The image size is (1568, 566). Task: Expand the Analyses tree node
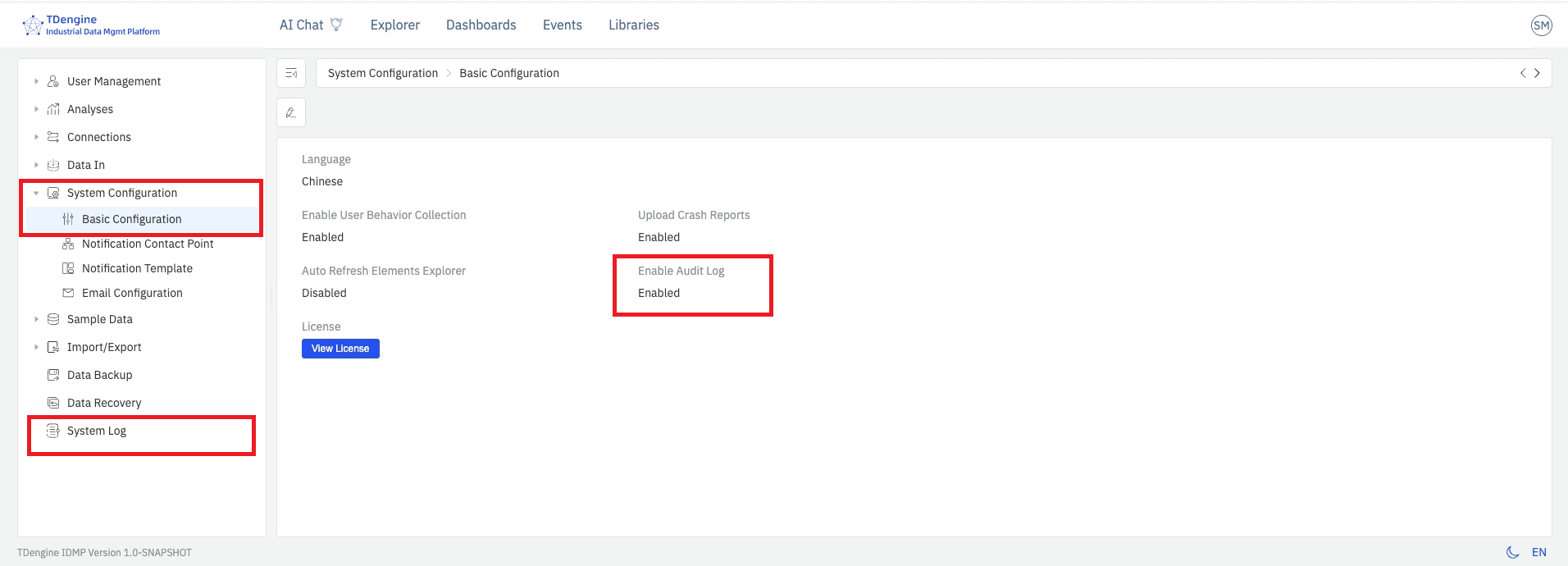pyautogui.click(x=36, y=109)
